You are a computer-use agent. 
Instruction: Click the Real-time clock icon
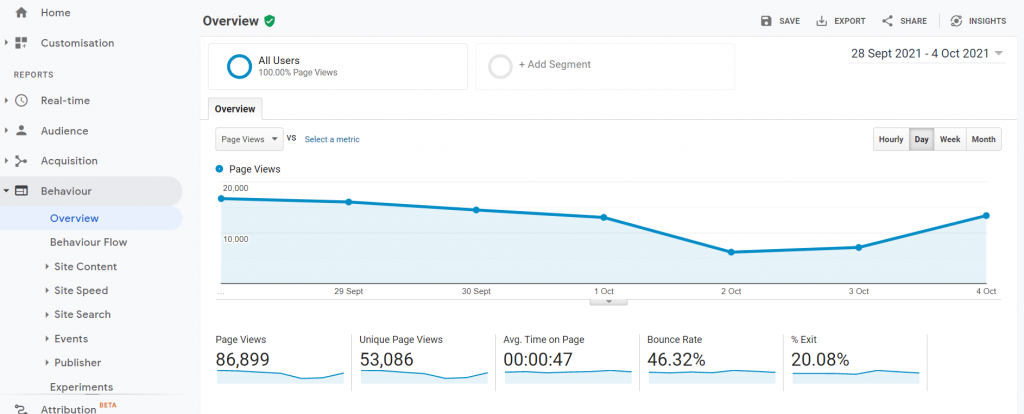point(21,101)
